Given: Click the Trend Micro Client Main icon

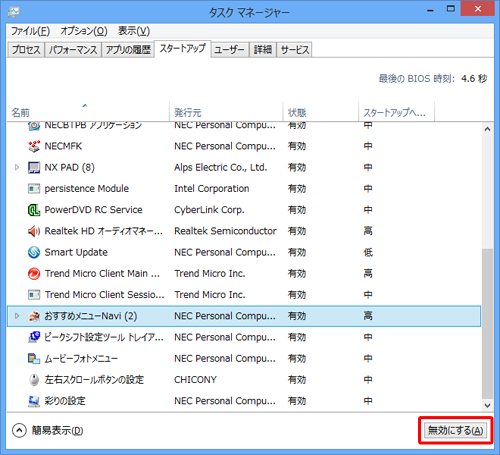Looking at the screenshot, I should point(34,274).
